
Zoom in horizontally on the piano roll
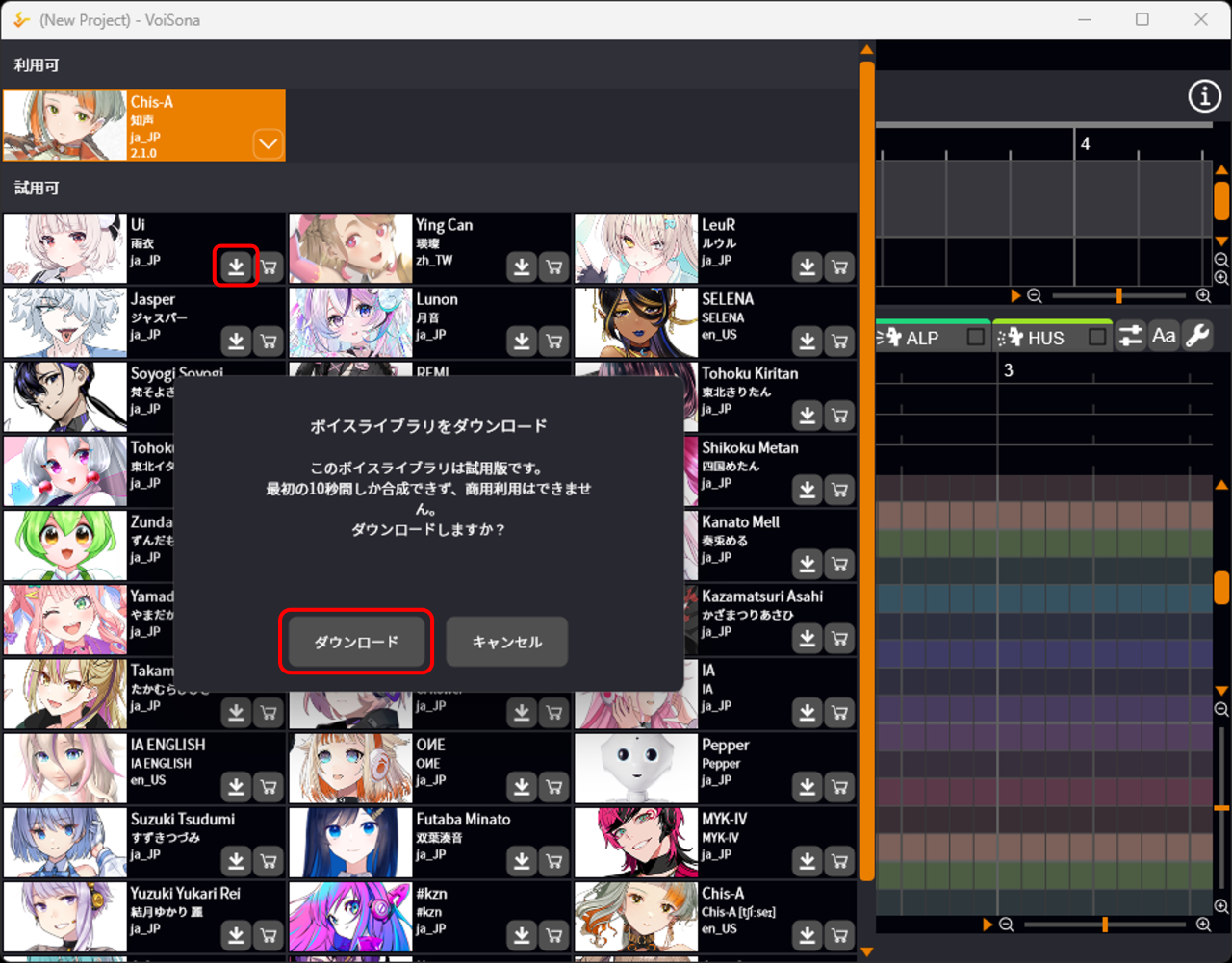tap(1203, 925)
